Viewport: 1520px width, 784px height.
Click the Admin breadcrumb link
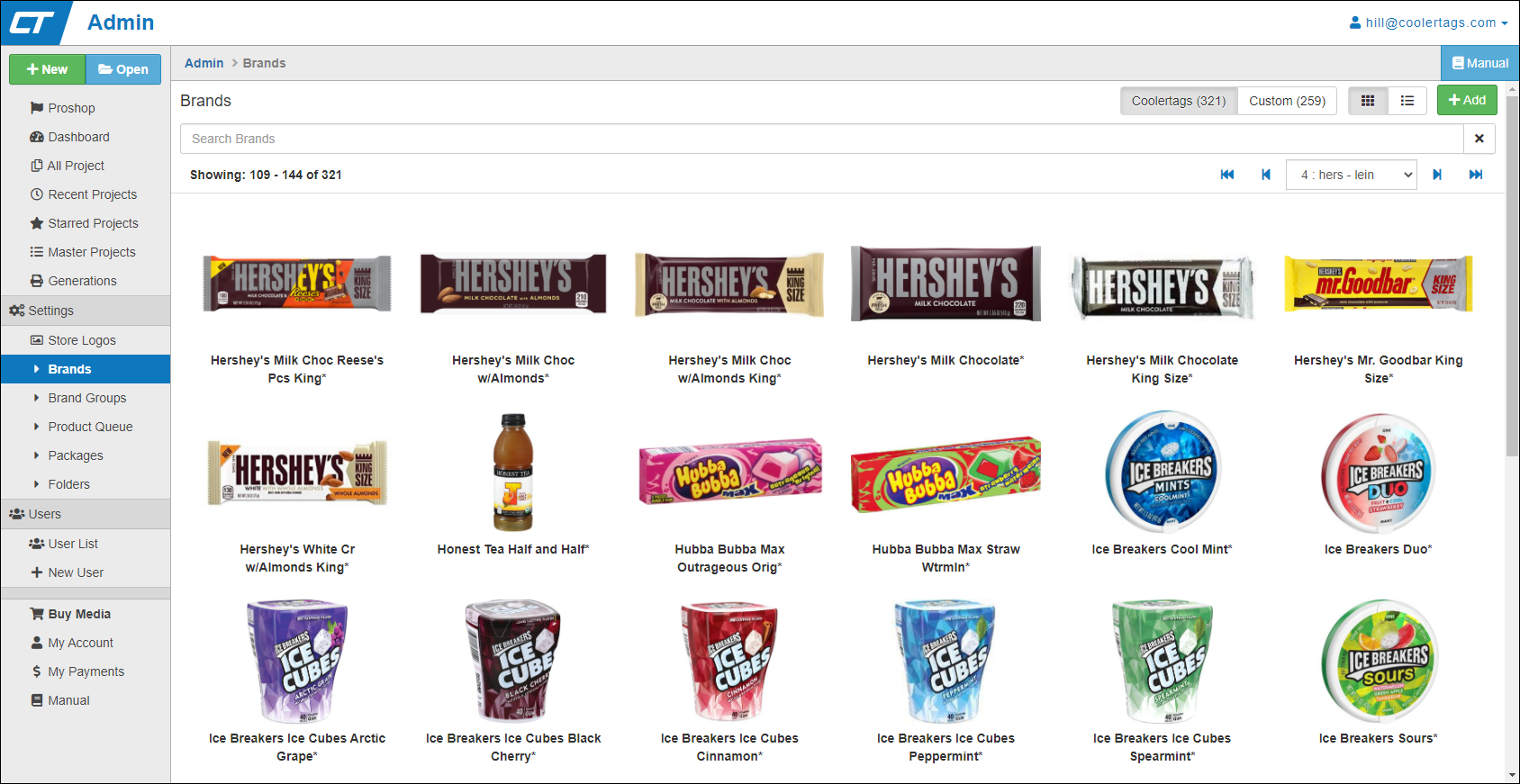tap(204, 63)
